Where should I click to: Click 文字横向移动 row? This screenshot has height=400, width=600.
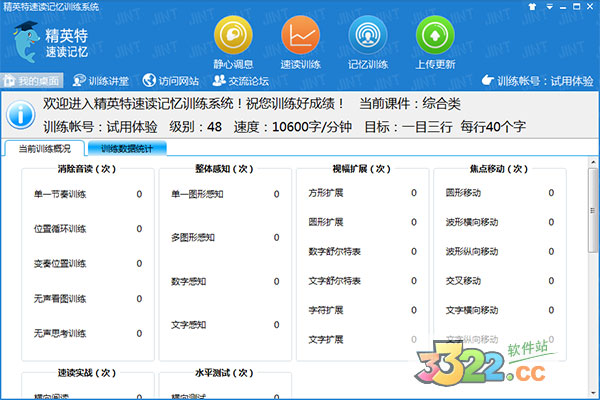(x=500, y=310)
